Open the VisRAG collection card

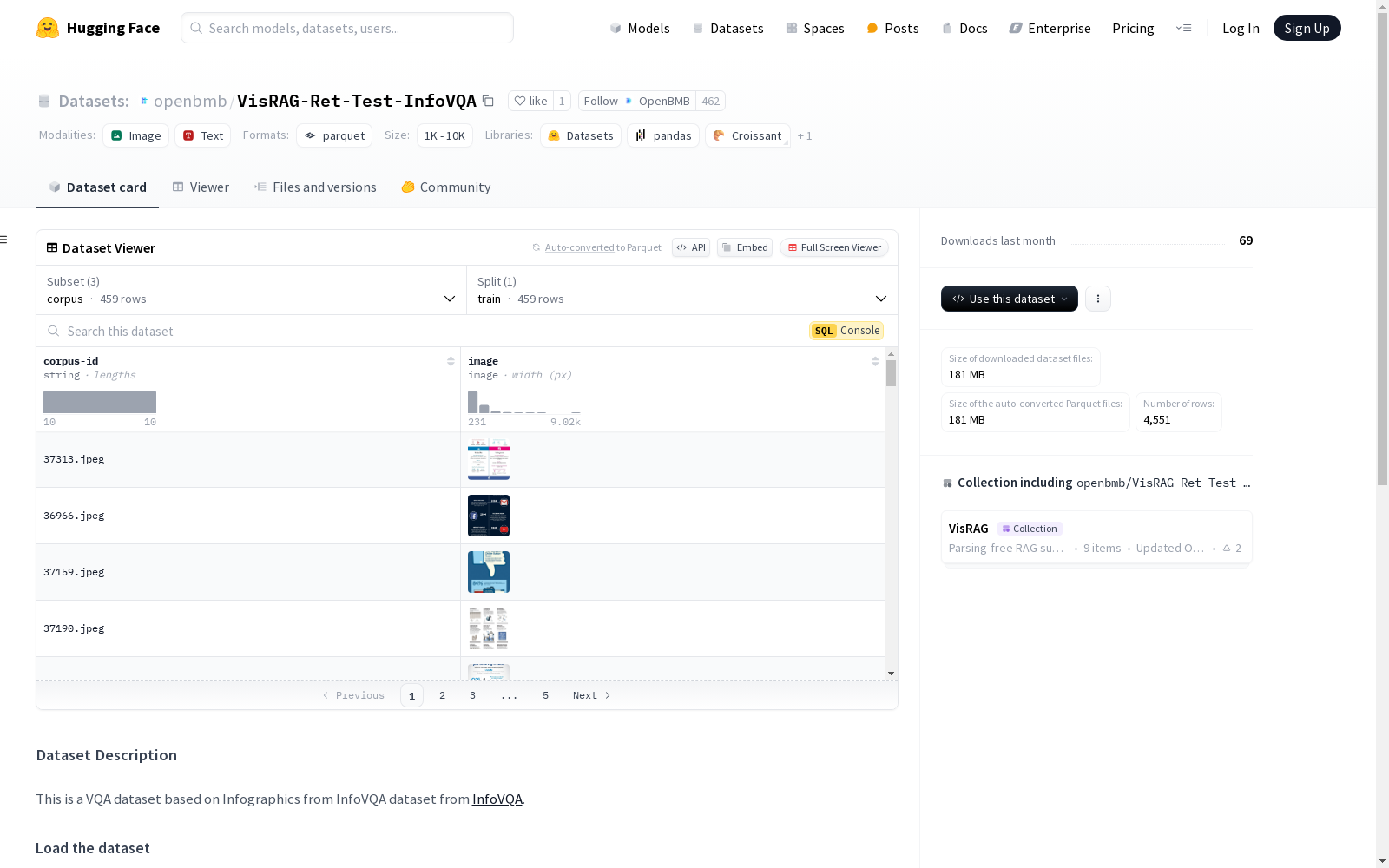click(x=1096, y=537)
